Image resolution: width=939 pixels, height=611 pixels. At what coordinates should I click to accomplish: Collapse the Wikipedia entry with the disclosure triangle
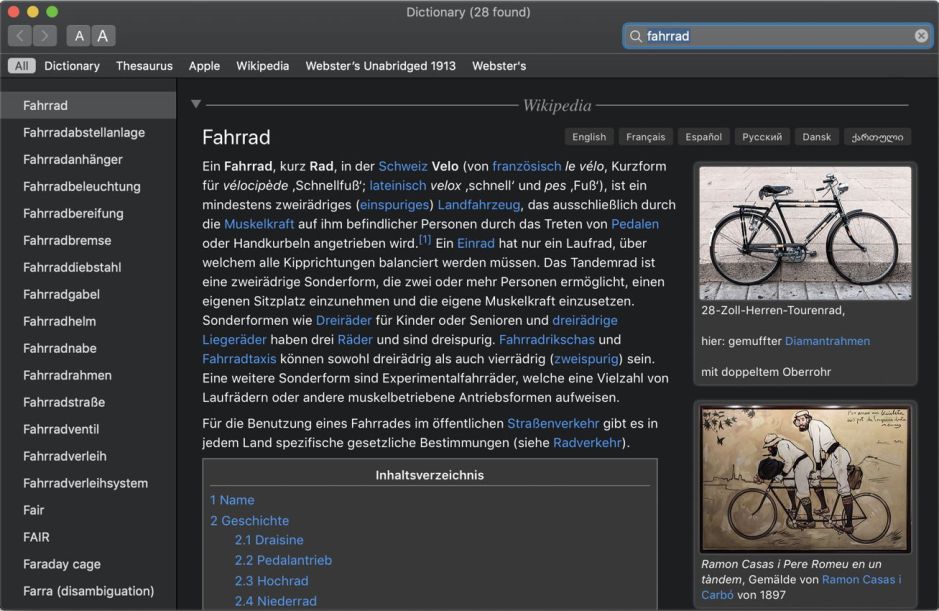194,103
